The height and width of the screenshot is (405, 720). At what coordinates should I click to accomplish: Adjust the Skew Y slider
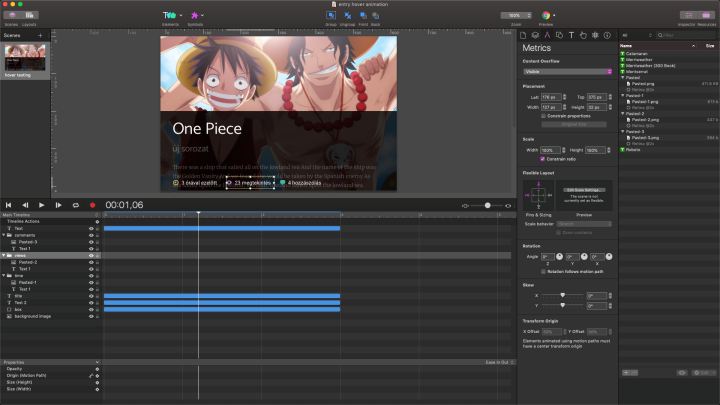click(562, 305)
